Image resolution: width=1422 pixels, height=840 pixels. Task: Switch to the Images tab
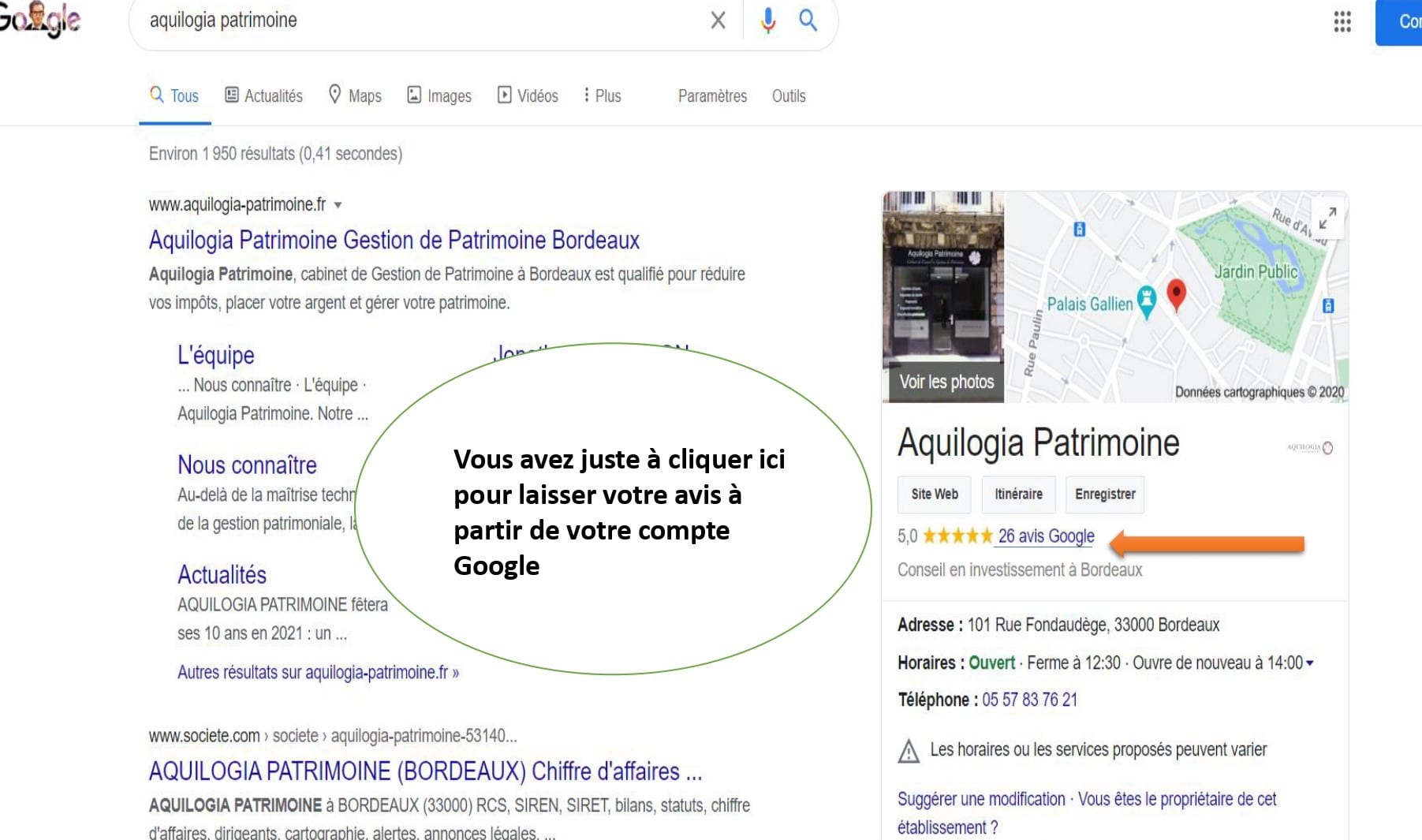tap(439, 95)
